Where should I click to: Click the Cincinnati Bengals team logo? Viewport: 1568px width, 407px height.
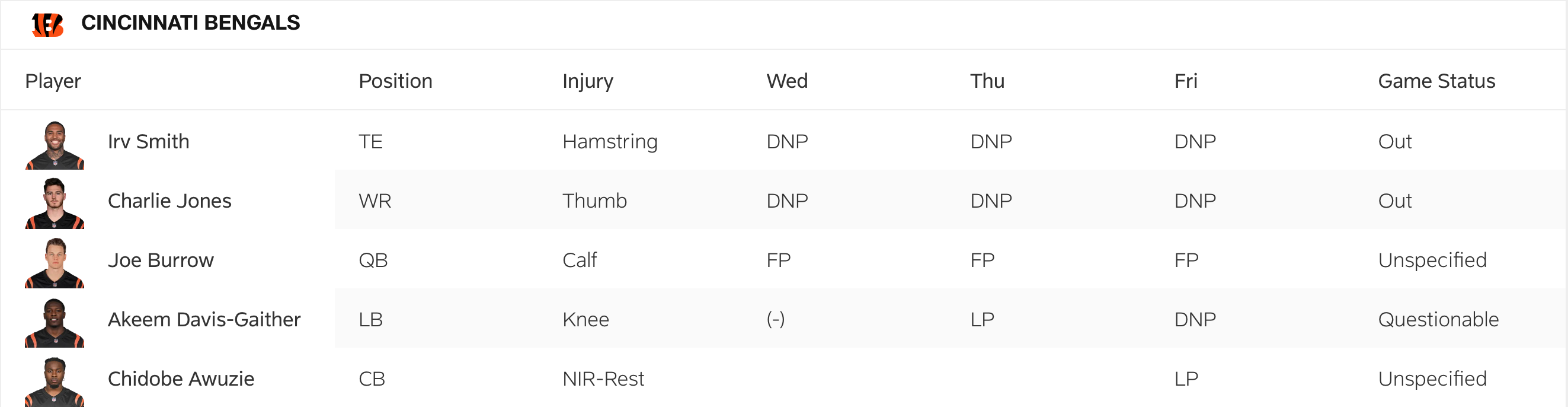tap(47, 24)
